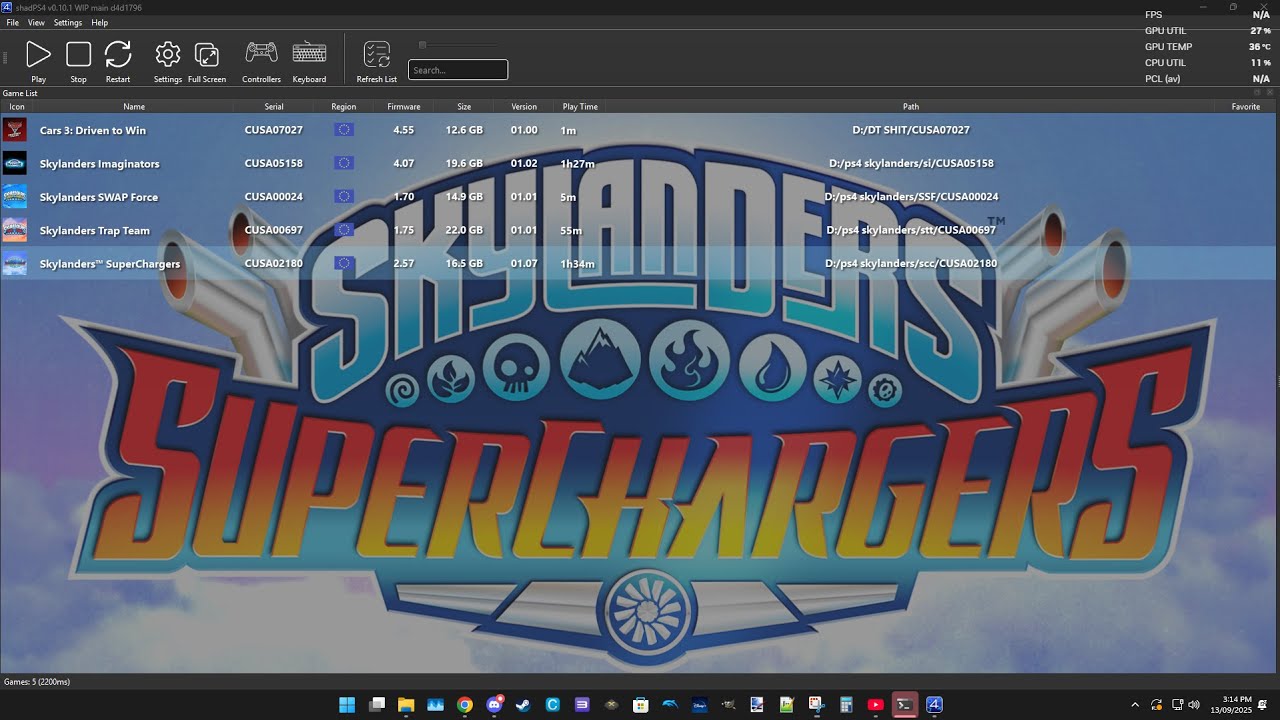Open Dolphin emulator from the taskbar
Image resolution: width=1280 pixels, height=720 pixels.
coord(670,705)
